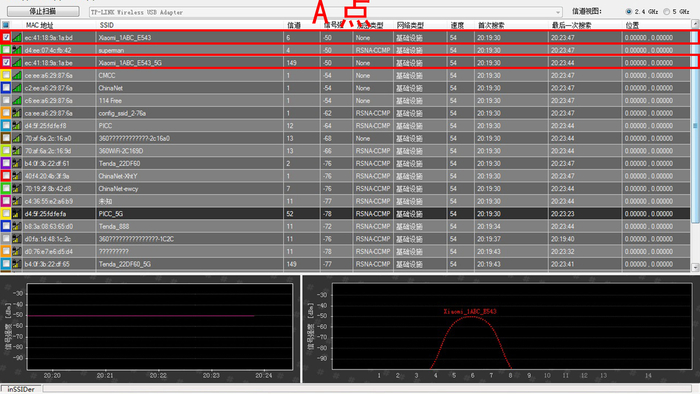Select MAC address b8:3a:08:63:65:d0

pos(49,226)
